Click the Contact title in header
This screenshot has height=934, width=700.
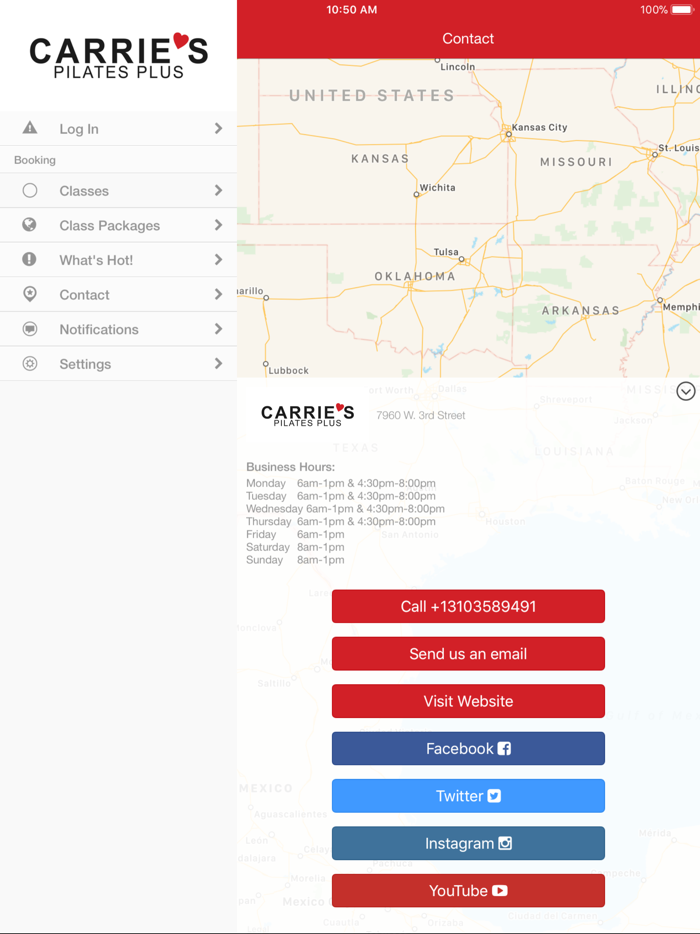coord(468,39)
